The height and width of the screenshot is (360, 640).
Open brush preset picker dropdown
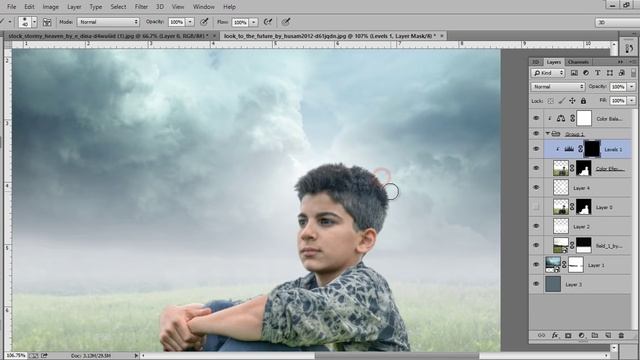coord(34,22)
